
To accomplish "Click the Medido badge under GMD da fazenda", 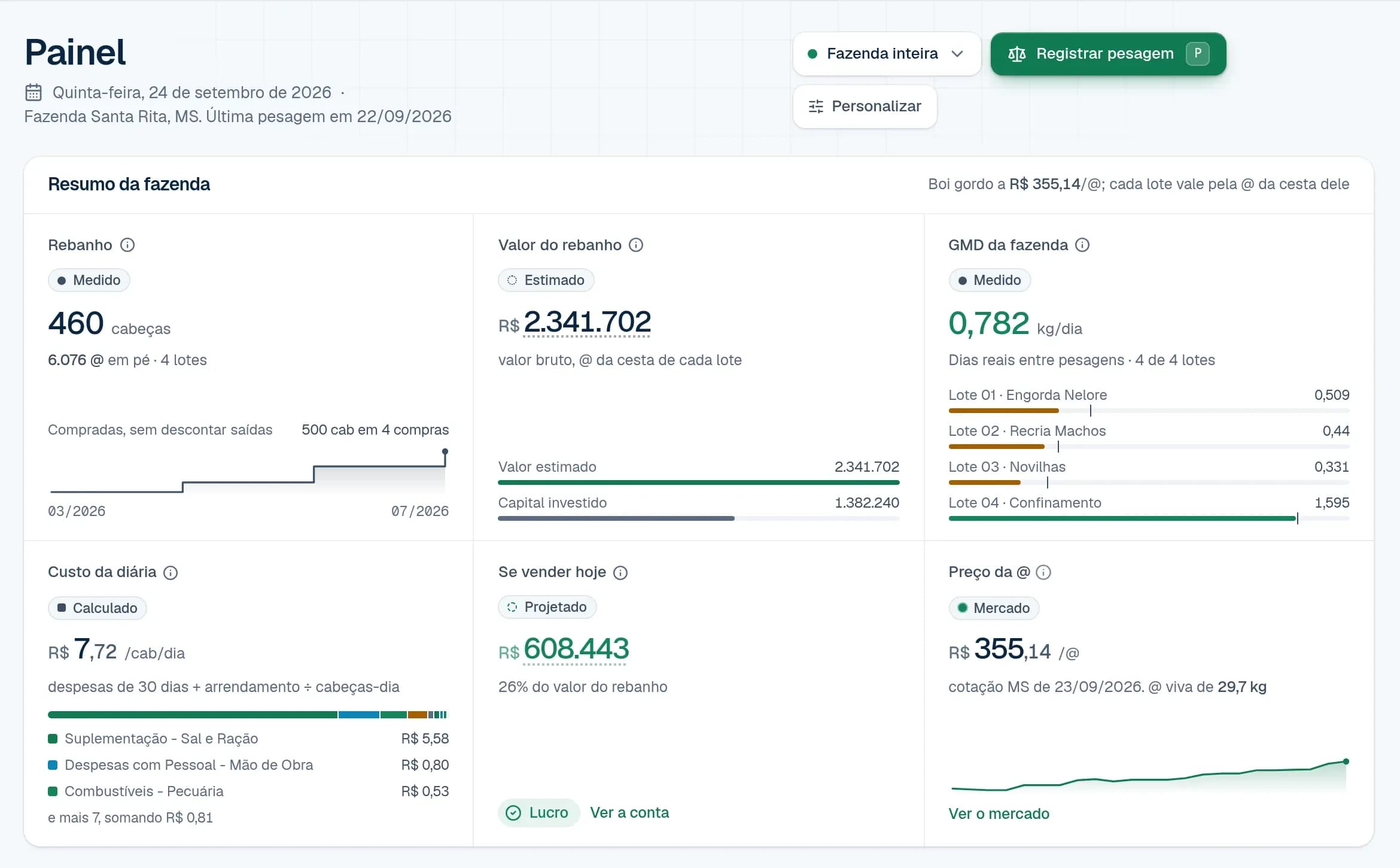I will click(990, 280).
